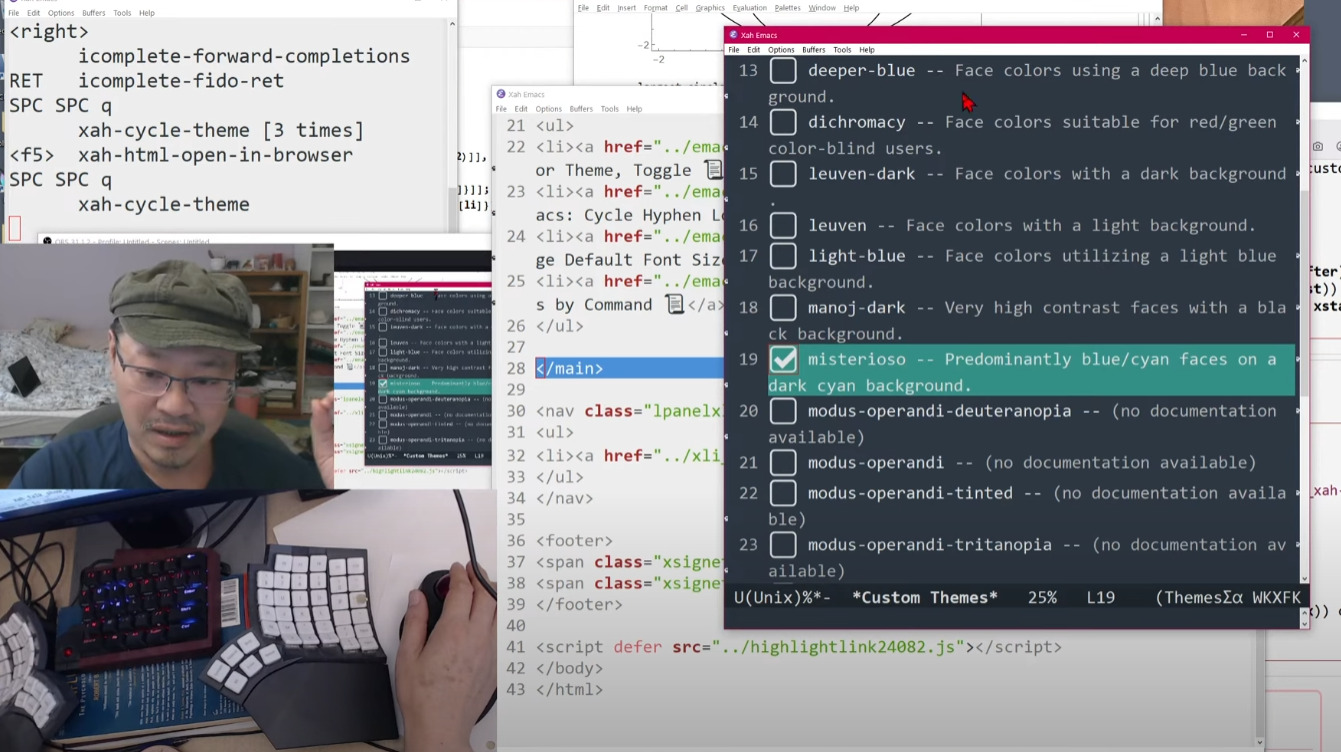The width and height of the screenshot is (1341, 752).
Task: Click the 'U(Unix)%*-' coding indicator in mode line
Action: coord(783,598)
